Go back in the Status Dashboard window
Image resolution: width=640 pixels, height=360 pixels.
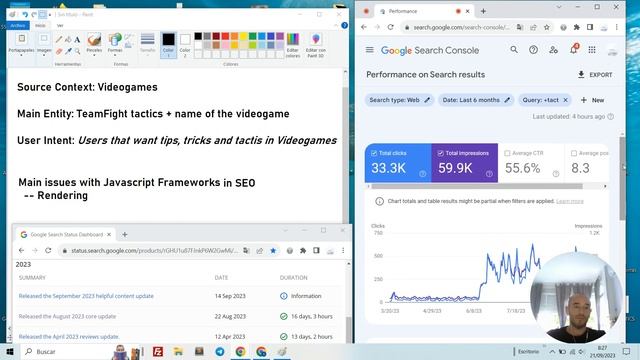(x=21, y=250)
